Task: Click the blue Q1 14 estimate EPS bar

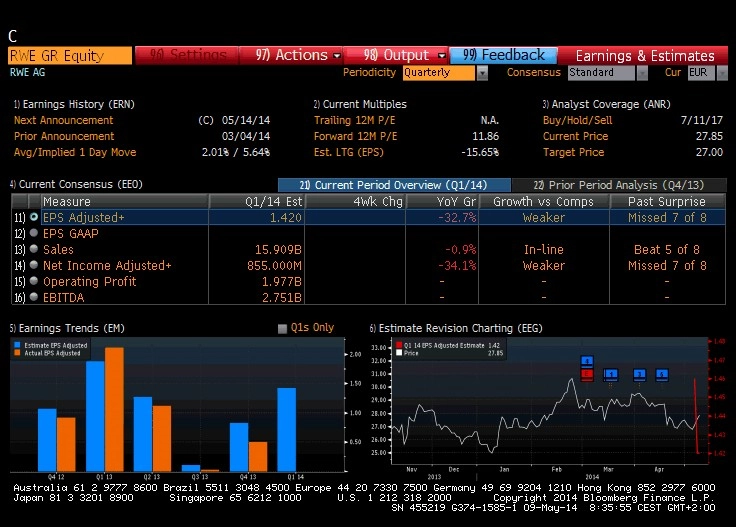Action: pos(287,429)
